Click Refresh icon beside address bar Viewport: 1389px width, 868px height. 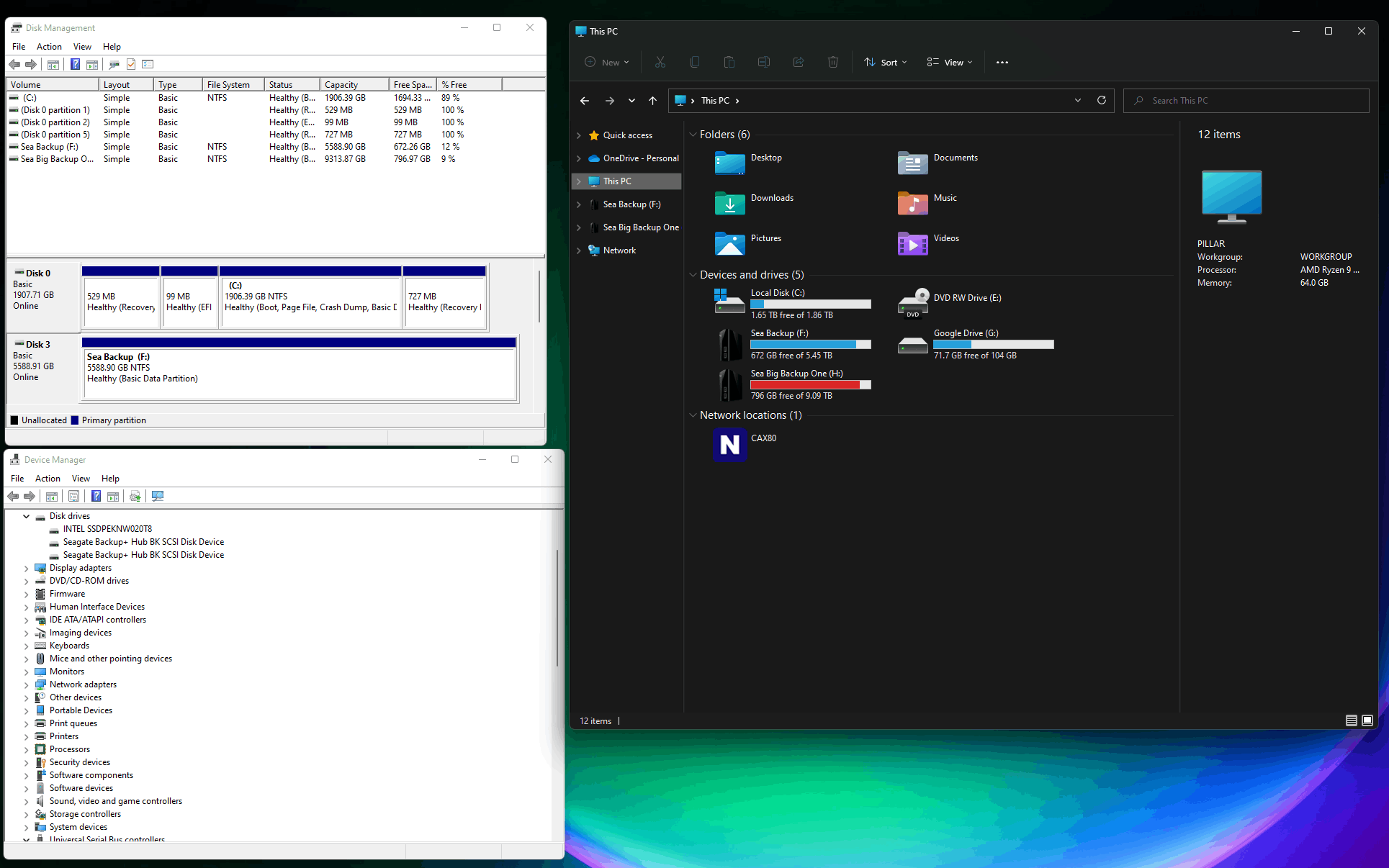tap(1101, 101)
